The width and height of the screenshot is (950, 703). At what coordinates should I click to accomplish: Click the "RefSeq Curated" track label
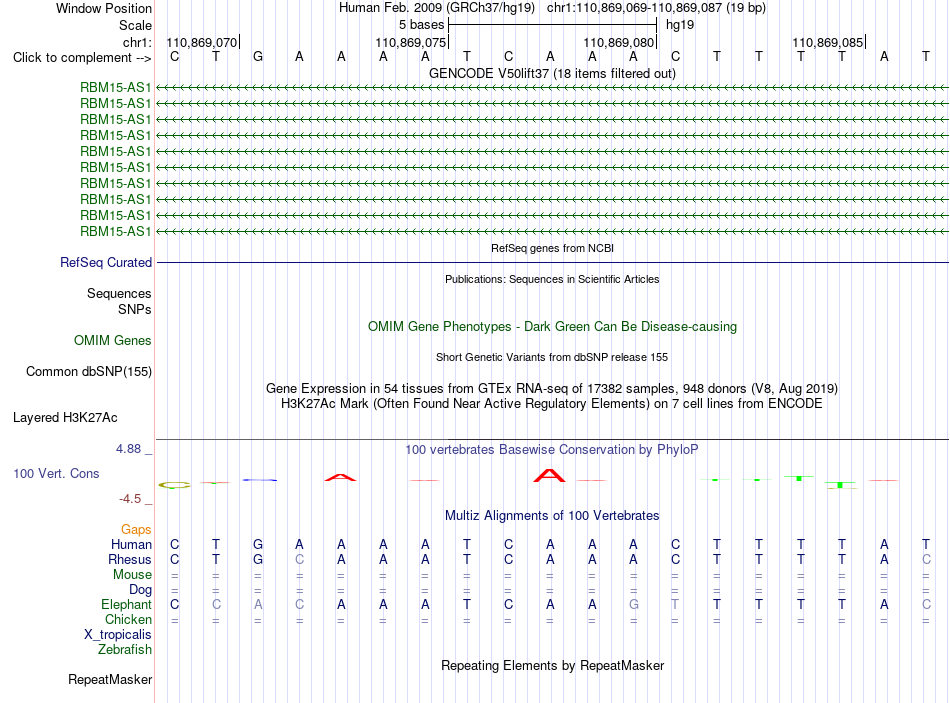tap(106, 262)
